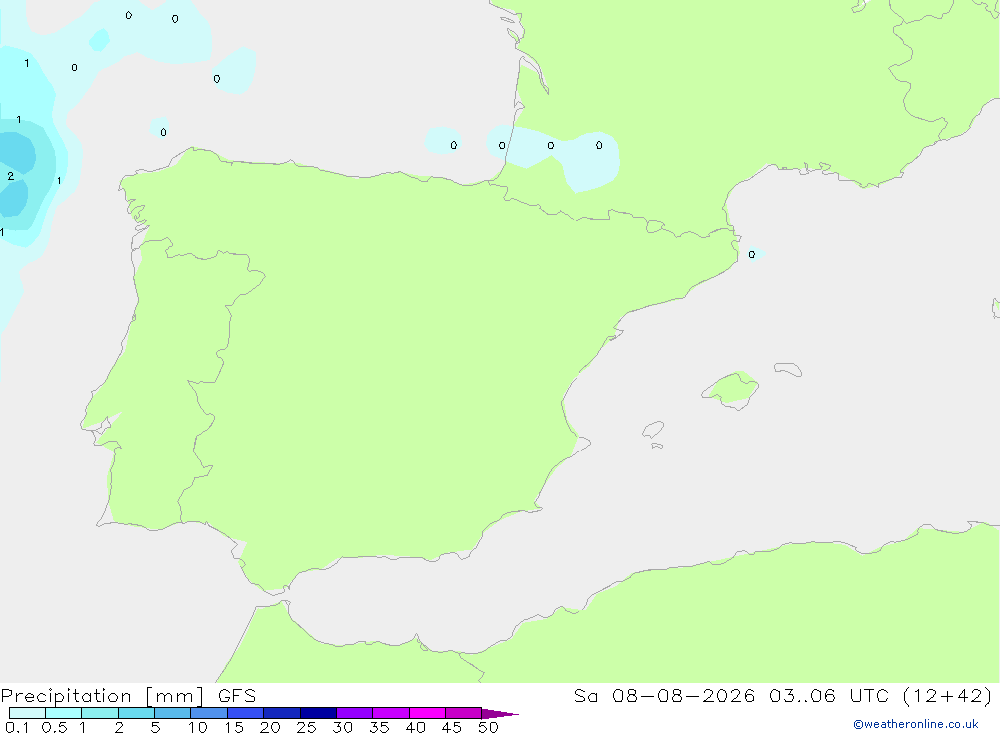Click the '35' legend label
The image size is (1000, 733).
coord(379,727)
